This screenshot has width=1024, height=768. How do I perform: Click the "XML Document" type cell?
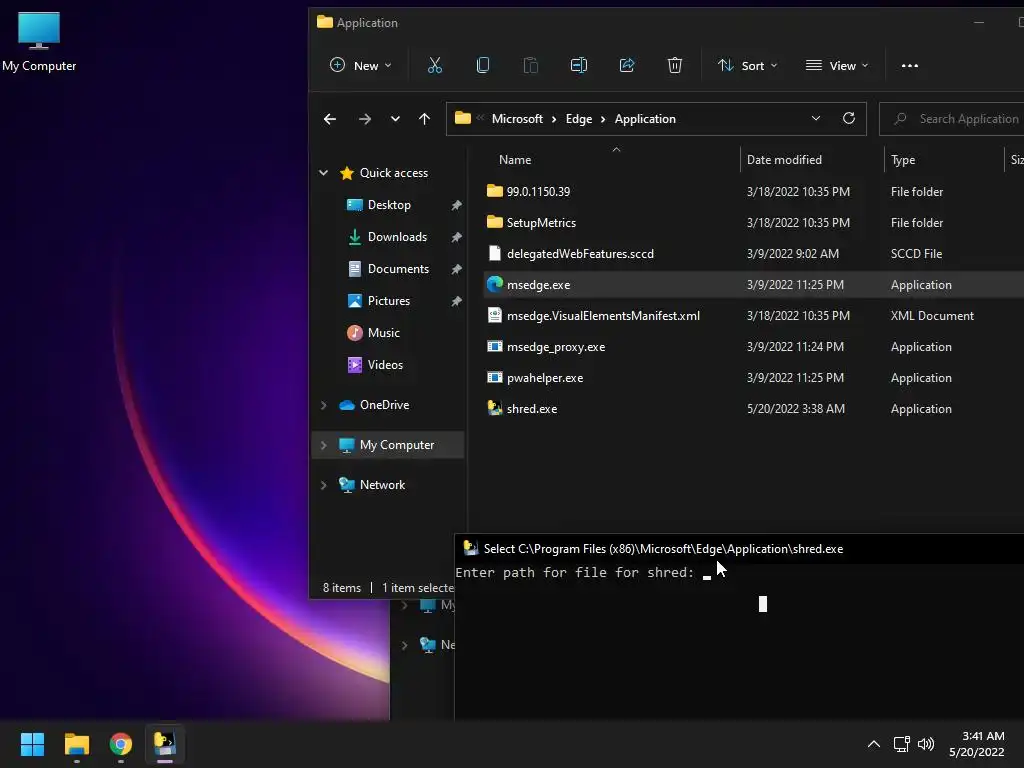point(932,315)
